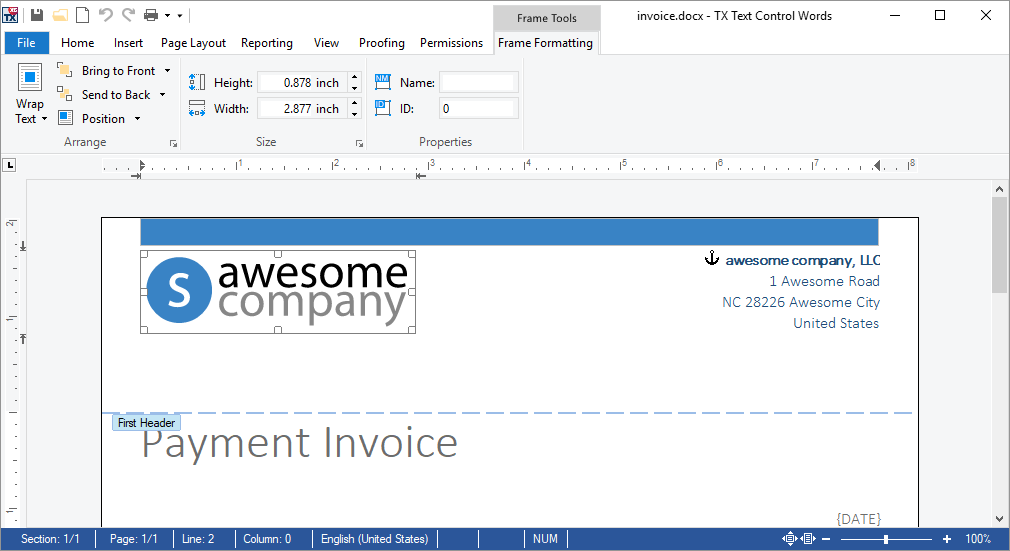Click the 100% zoom level

(x=978, y=539)
